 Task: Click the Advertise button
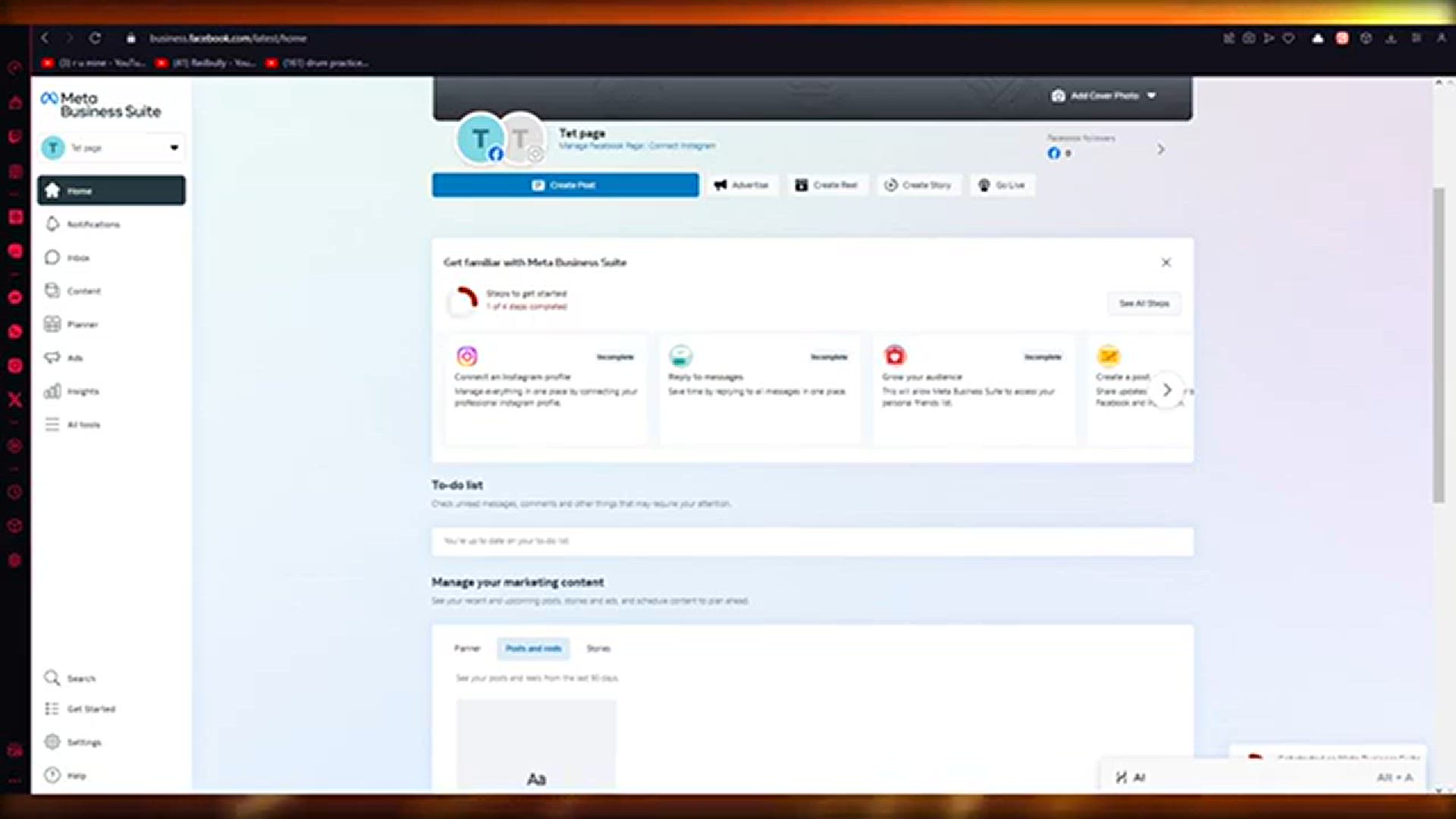point(742,185)
